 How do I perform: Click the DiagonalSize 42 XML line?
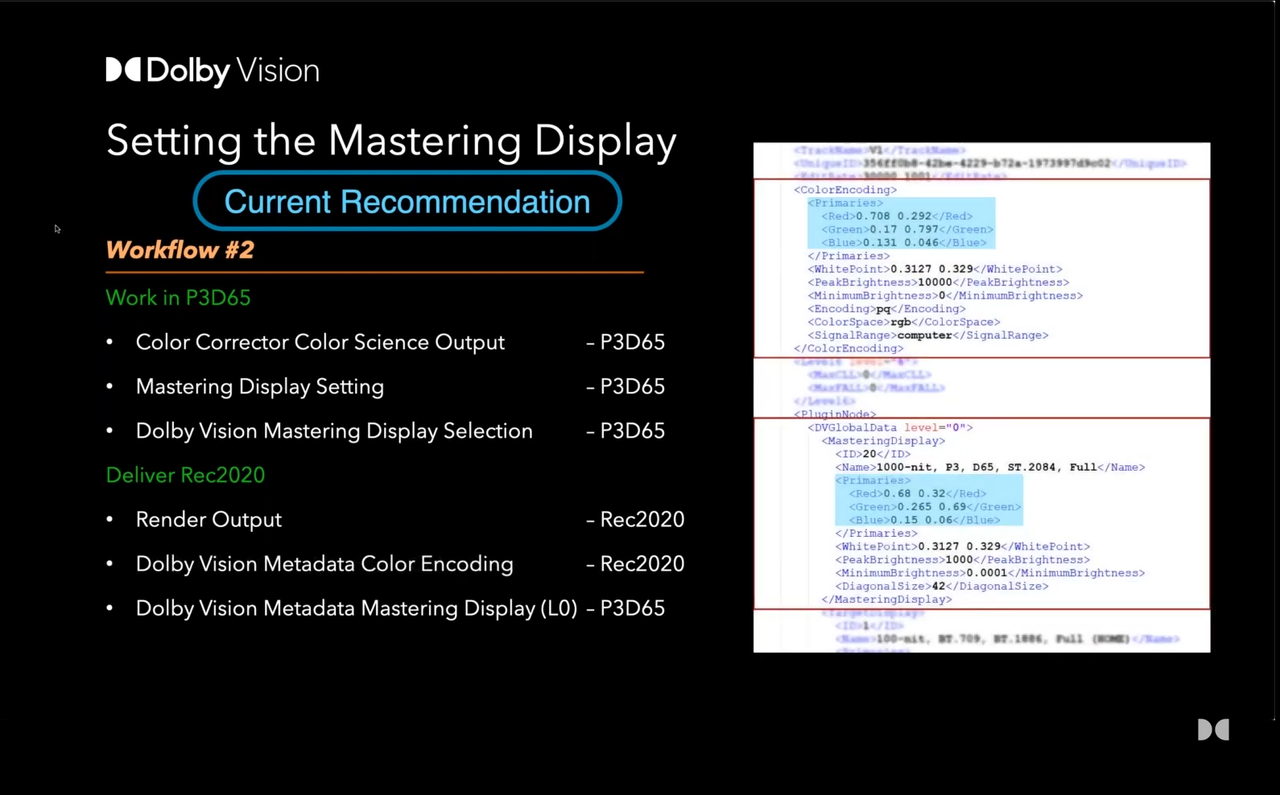pos(941,586)
